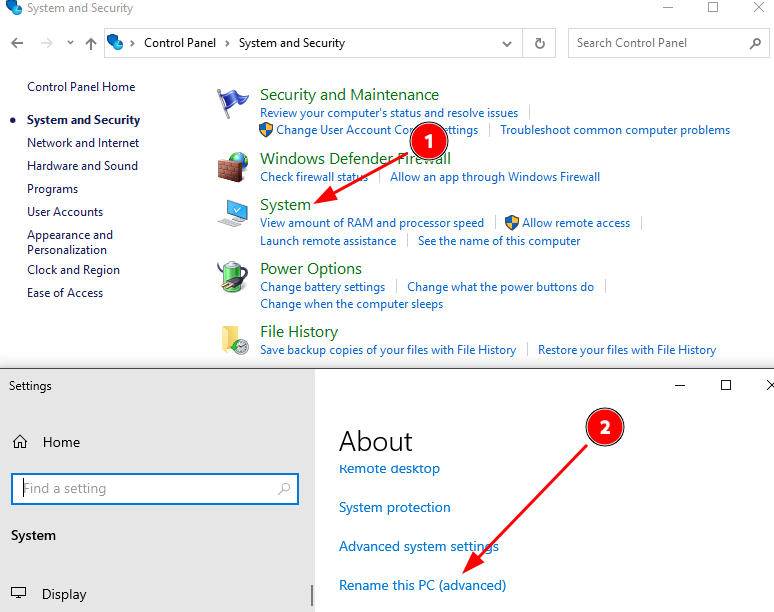Open Windows Defender Firewall heading
The height and width of the screenshot is (612, 774).
[x=355, y=158]
